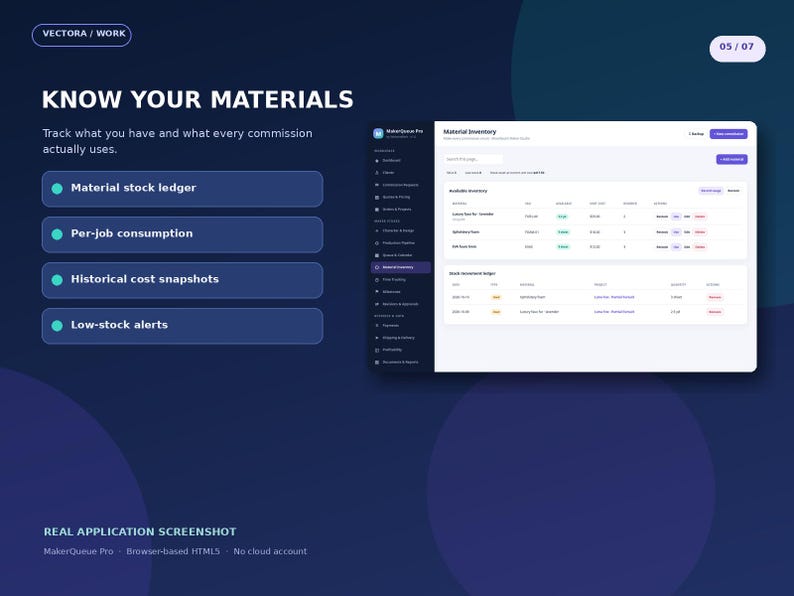
Task: Open the Upholstery foam ledger project link
Action: pyautogui.click(x=614, y=297)
